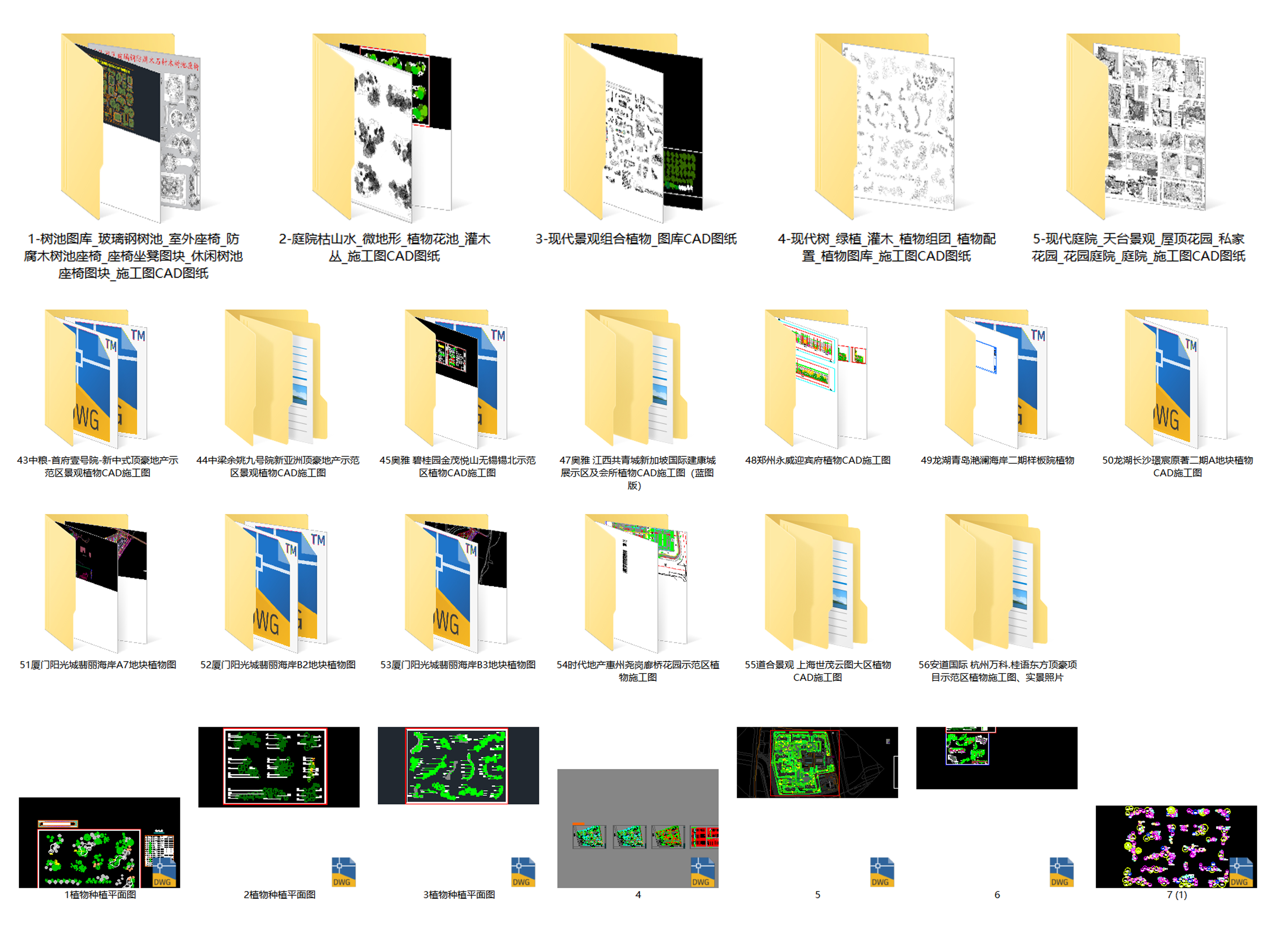Click the 49龙湖青岛滟澜海岸二期样板院植物 label
Viewport: 1270px width, 952px height.
pos(997,460)
